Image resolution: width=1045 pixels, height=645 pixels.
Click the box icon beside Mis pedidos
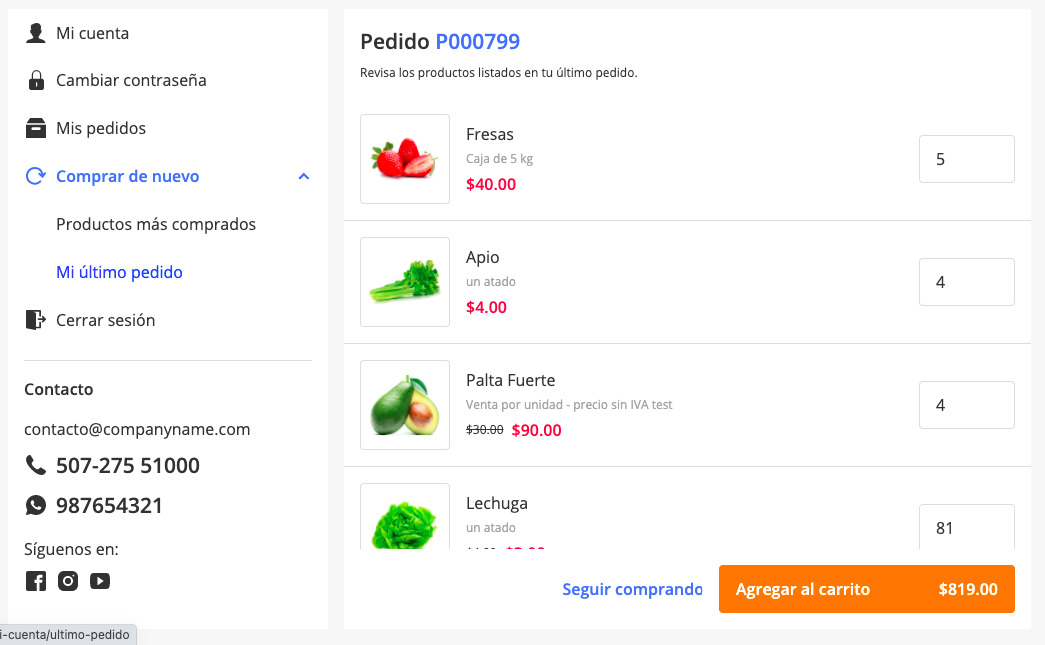point(36,128)
